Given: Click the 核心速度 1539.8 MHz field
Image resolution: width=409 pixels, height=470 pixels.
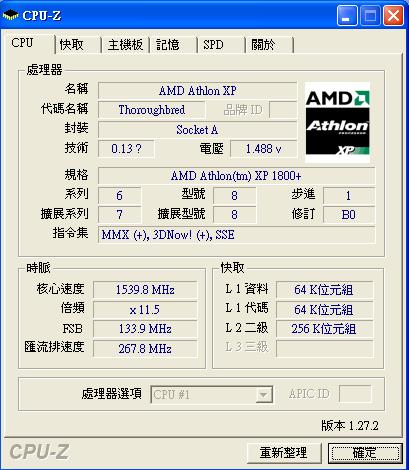Looking at the screenshot, I should (145, 290).
